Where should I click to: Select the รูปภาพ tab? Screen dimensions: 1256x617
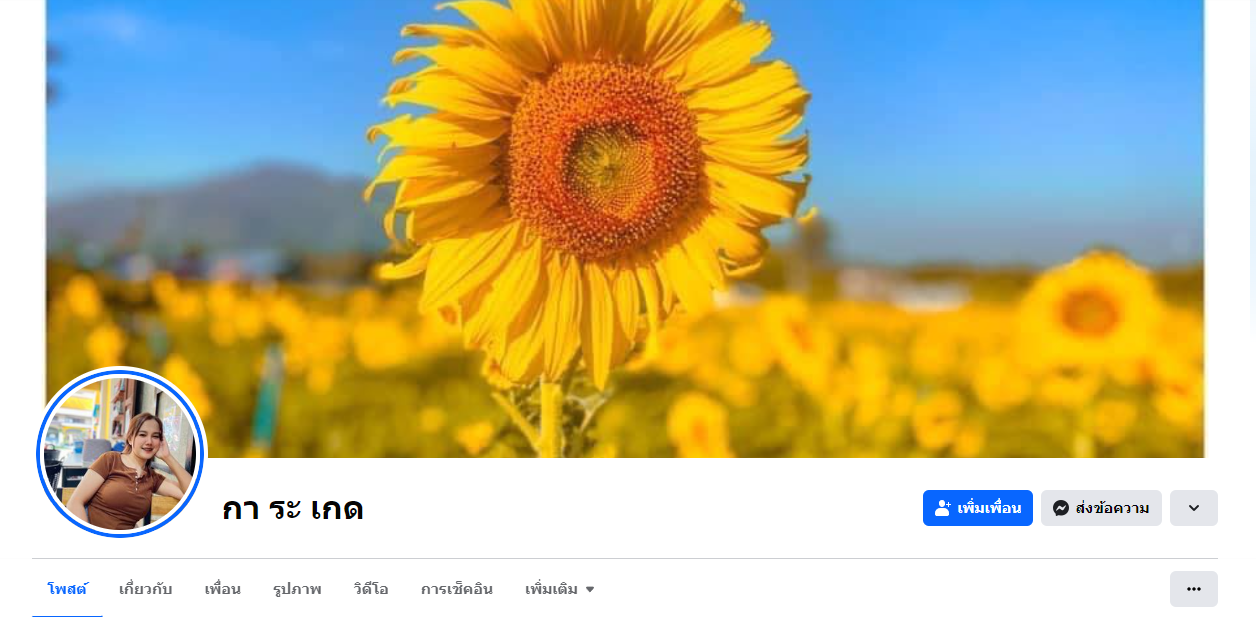click(x=297, y=589)
